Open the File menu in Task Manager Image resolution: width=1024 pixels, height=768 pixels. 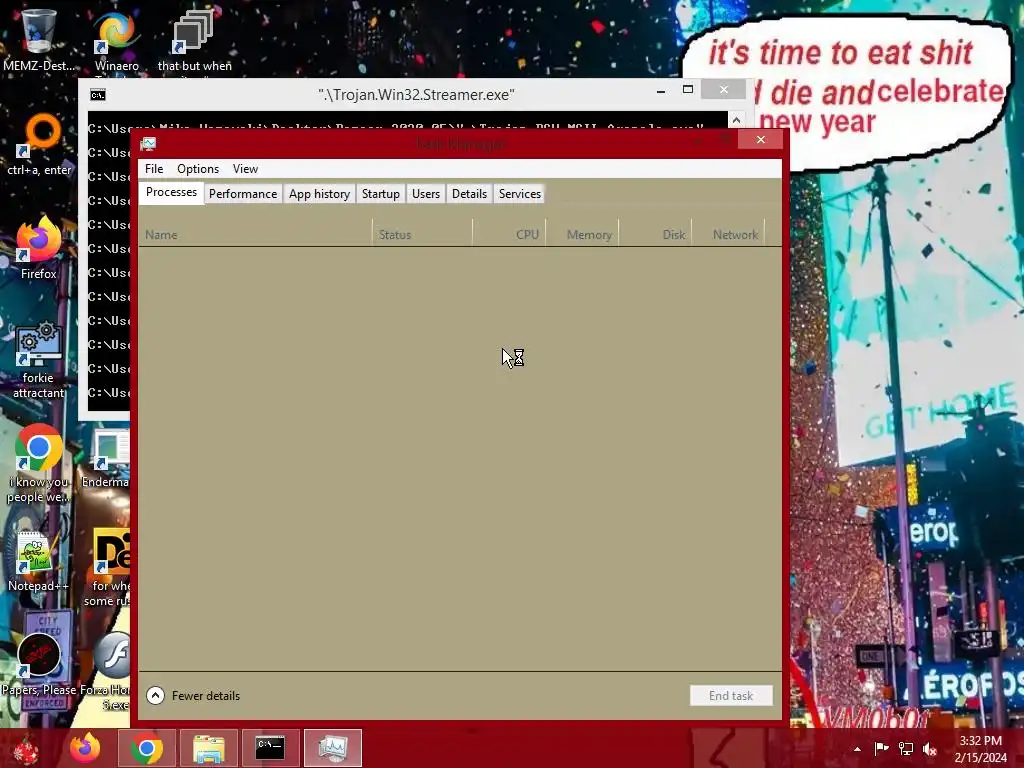coord(154,168)
